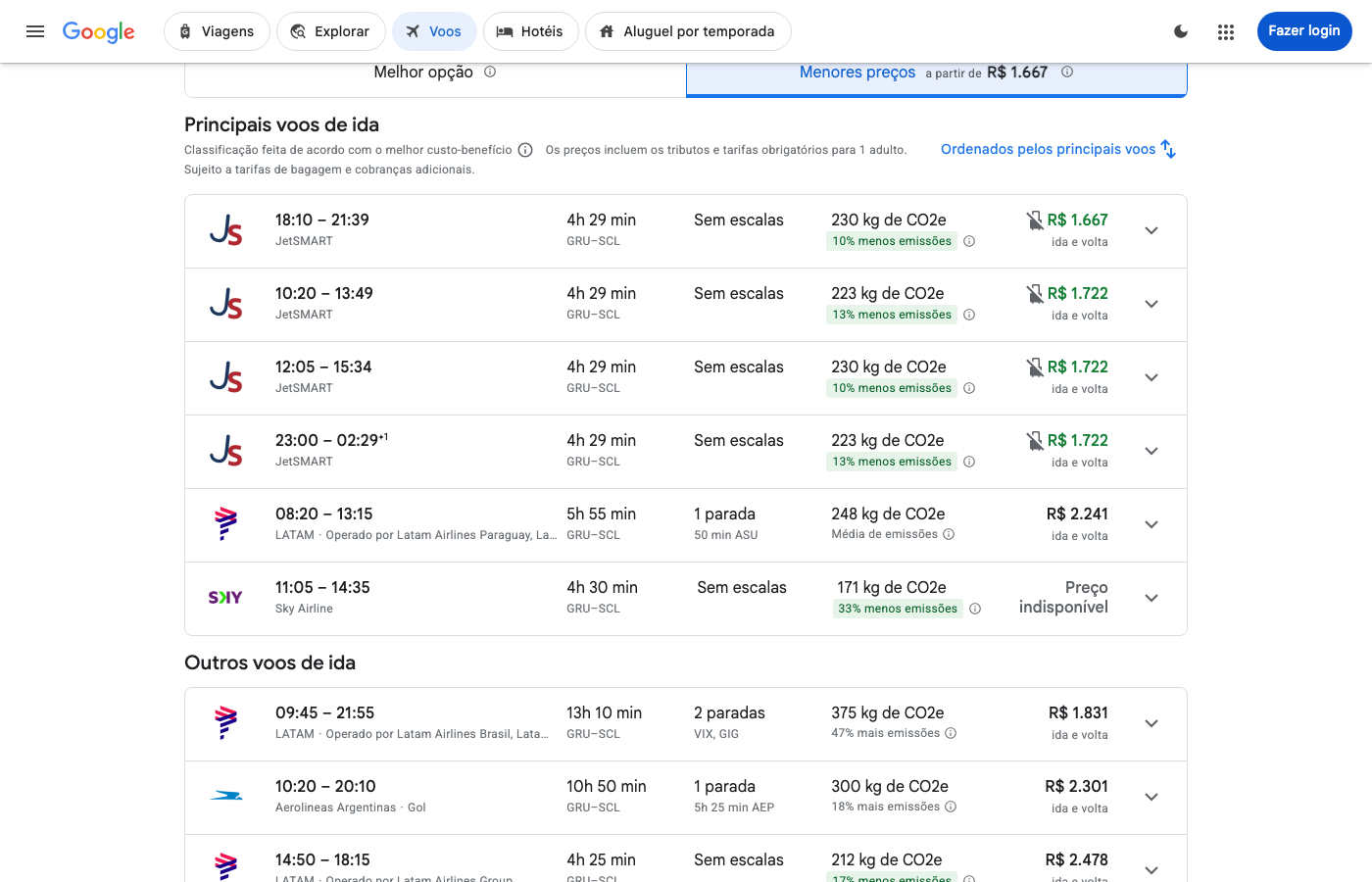This screenshot has height=882, width=1372.
Task: Expand the 08:20 – 13:15 LATAM flight
Action: pos(1151,525)
